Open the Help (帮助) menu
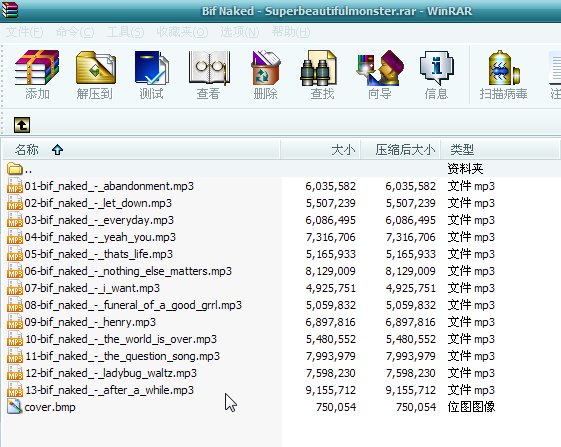Screen dimensions: 561x447 [291, 32]
